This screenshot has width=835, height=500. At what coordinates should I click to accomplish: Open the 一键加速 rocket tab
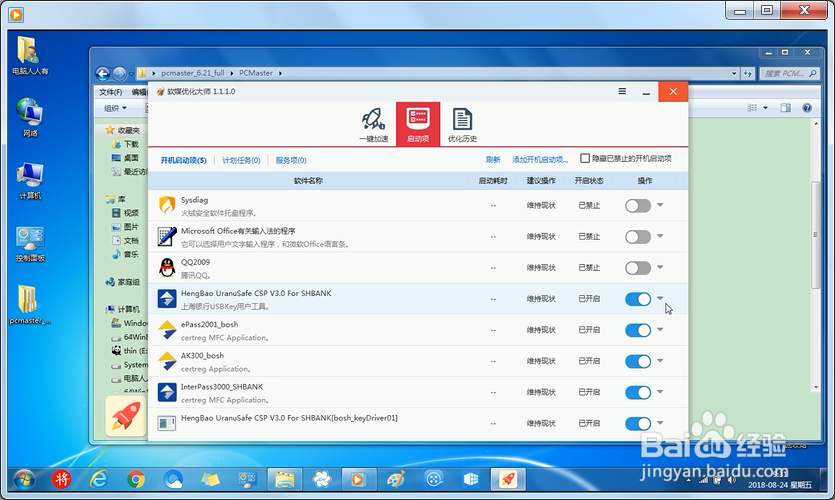pos(373,125)
